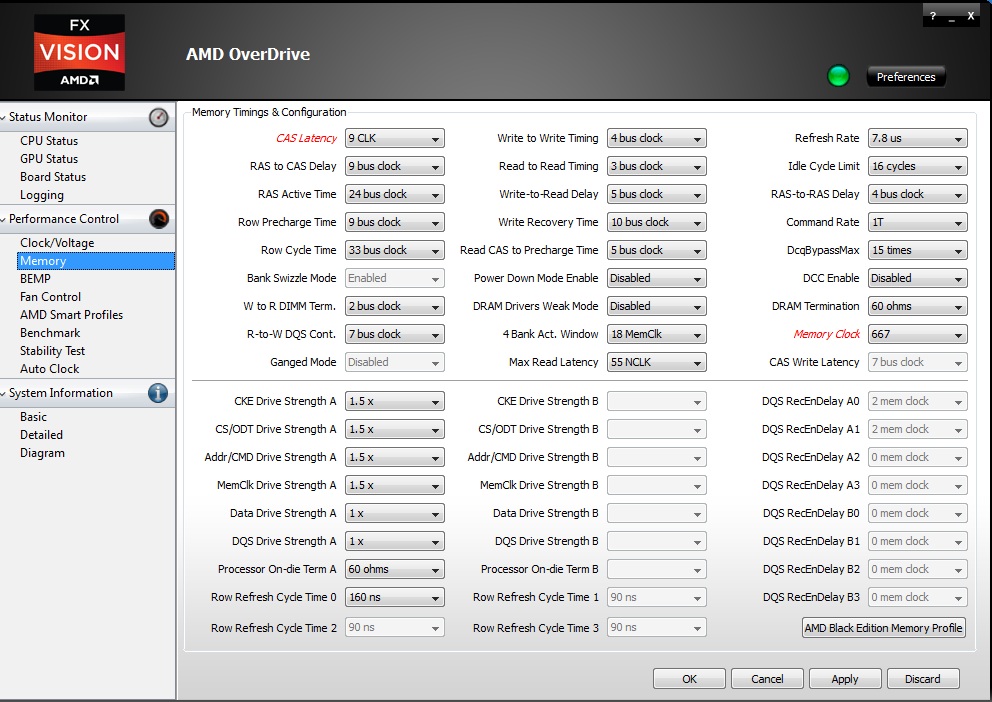This screenshot has height=702, width=992.
Task: Open the Stability Test page
Action: pyautogui.click(x=53, y=351)
